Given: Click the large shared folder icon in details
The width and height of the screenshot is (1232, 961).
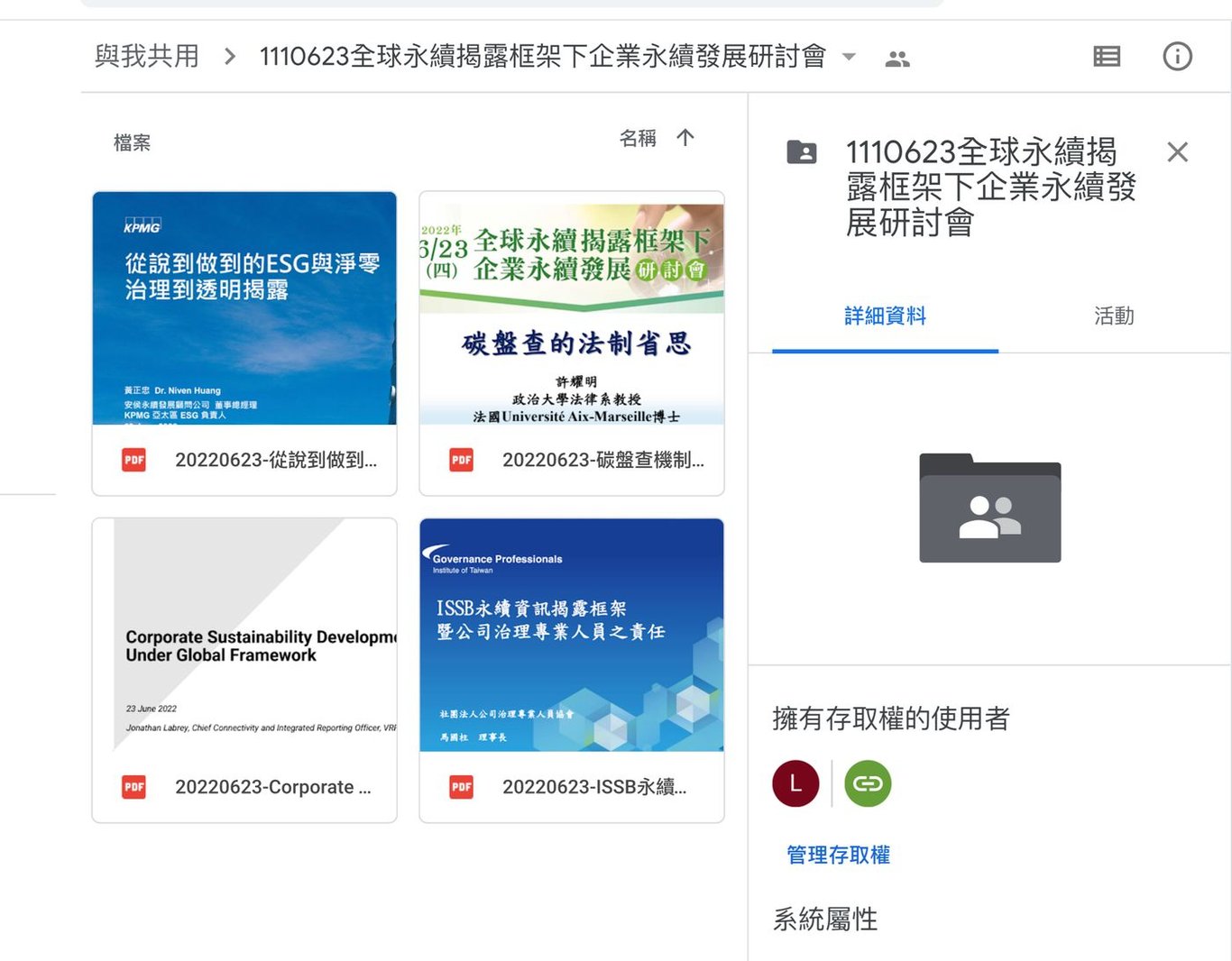Looking at the screenshot, I should 990,508.
